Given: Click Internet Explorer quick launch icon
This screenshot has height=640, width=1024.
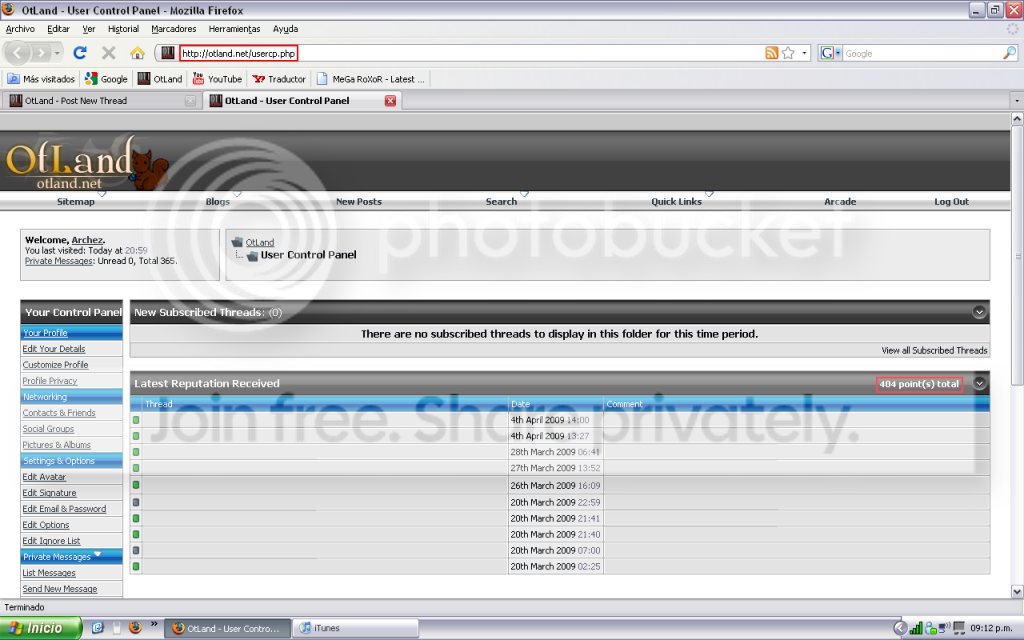Looking at the screenshot, I should (98, 628).
